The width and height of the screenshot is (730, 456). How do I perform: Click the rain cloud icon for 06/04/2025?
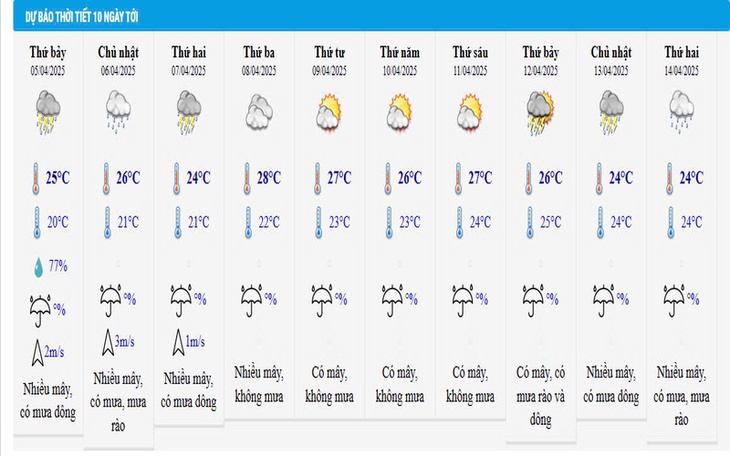coord(118,112)
